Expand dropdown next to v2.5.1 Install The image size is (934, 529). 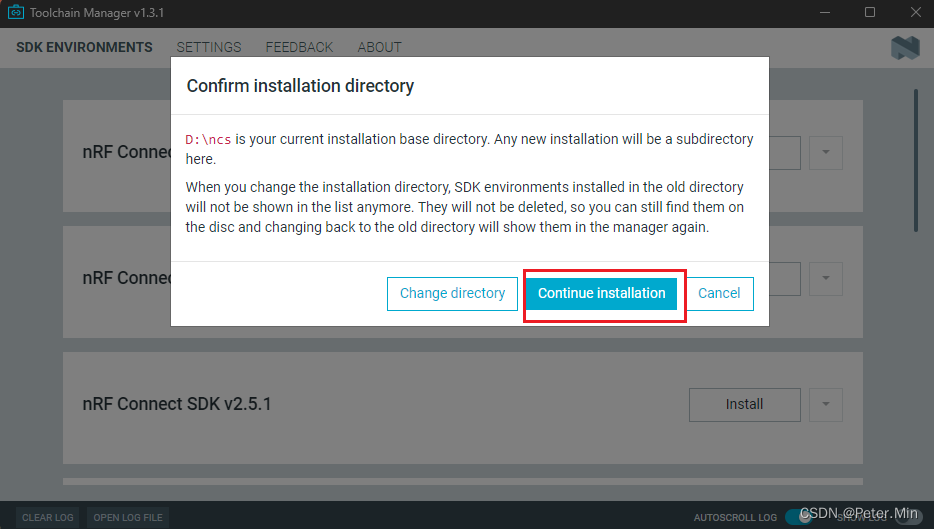826,404
